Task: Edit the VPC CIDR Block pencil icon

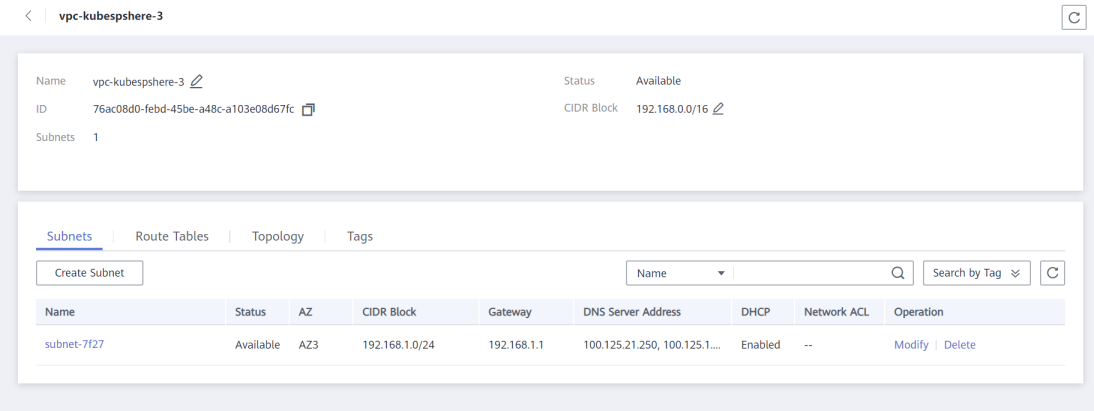Action: 718,109
